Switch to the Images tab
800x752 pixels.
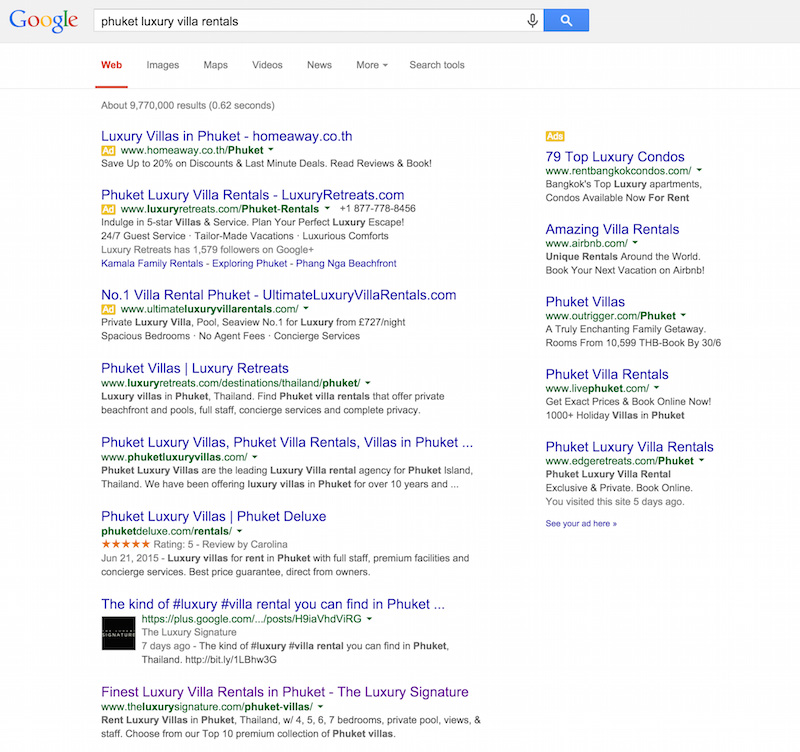pos(163,65)
